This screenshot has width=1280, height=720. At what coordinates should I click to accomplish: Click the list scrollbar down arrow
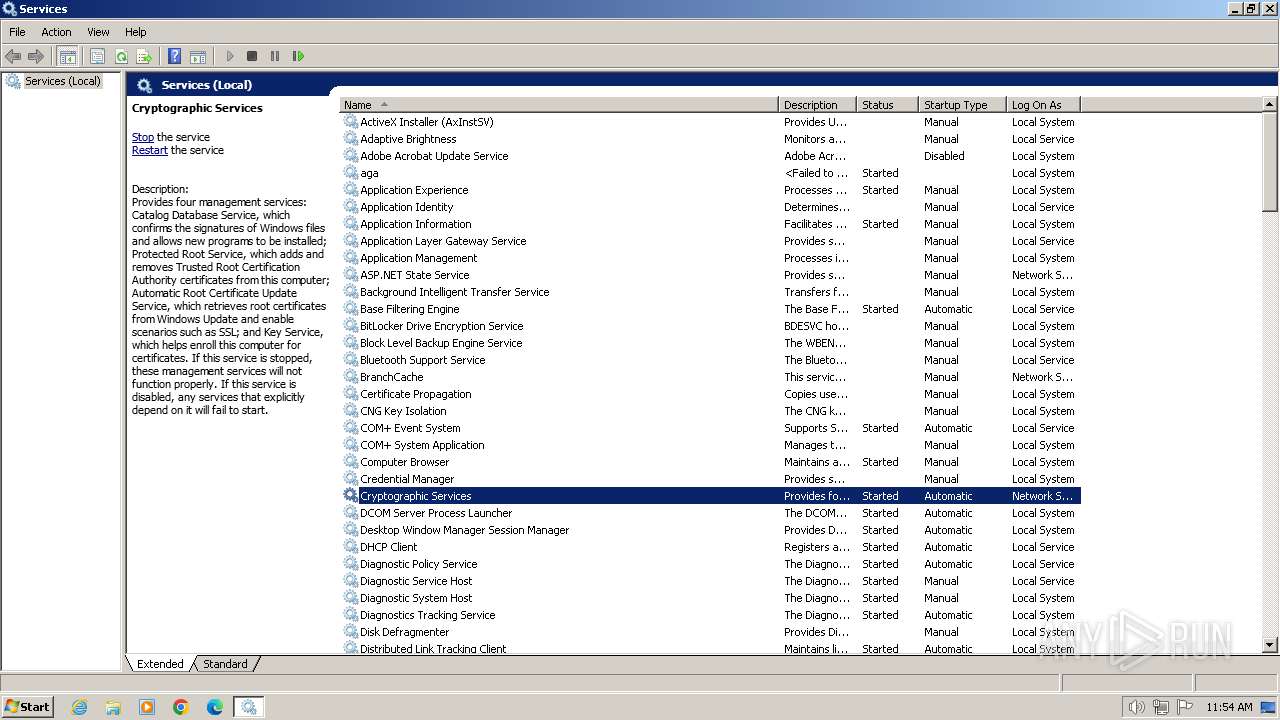click(x=1270, y=646)
